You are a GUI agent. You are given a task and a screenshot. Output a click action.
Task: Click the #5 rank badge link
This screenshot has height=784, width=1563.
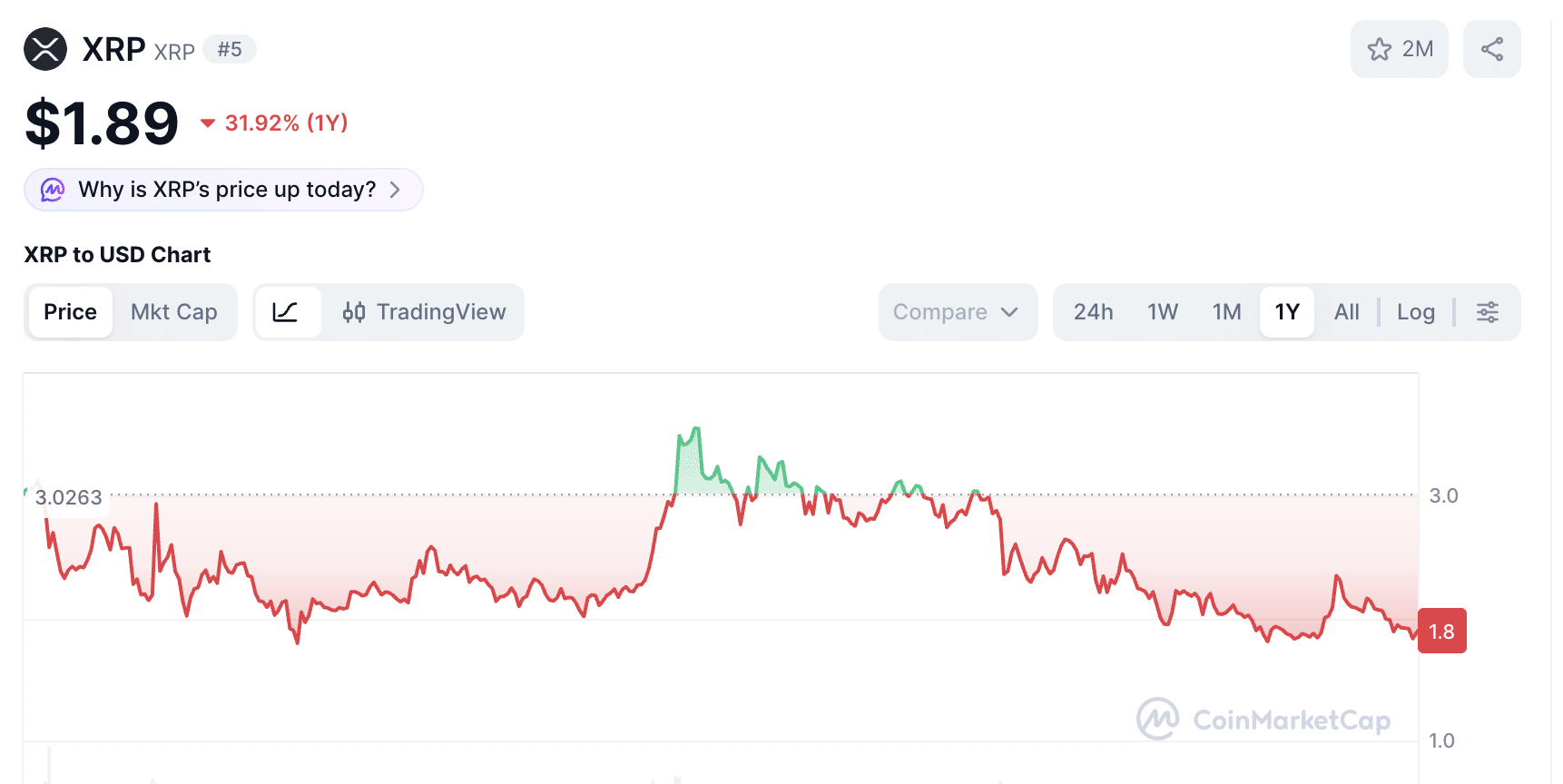coord(231,49)
